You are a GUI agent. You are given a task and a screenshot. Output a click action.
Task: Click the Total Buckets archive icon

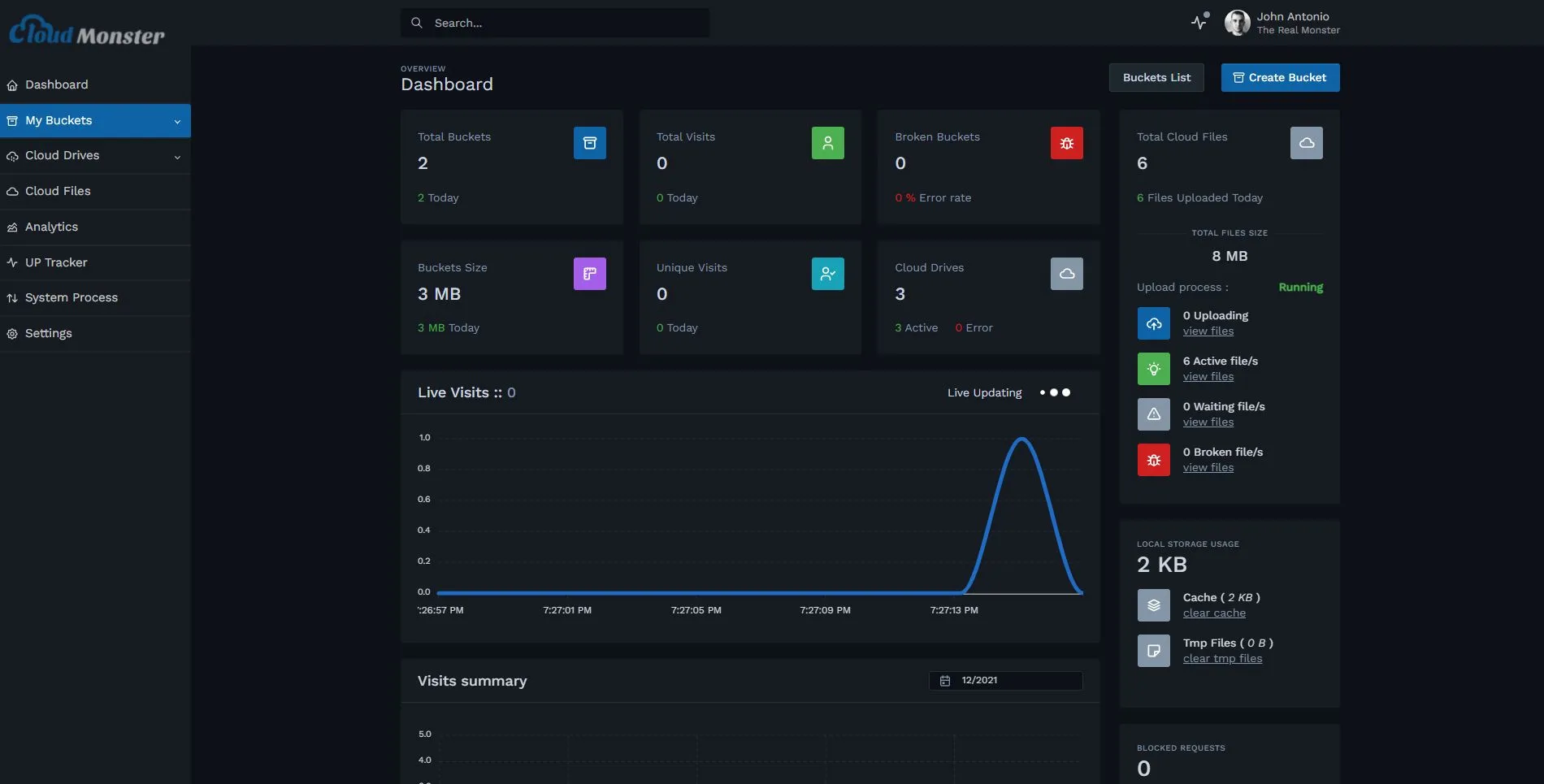click(590, 143)
